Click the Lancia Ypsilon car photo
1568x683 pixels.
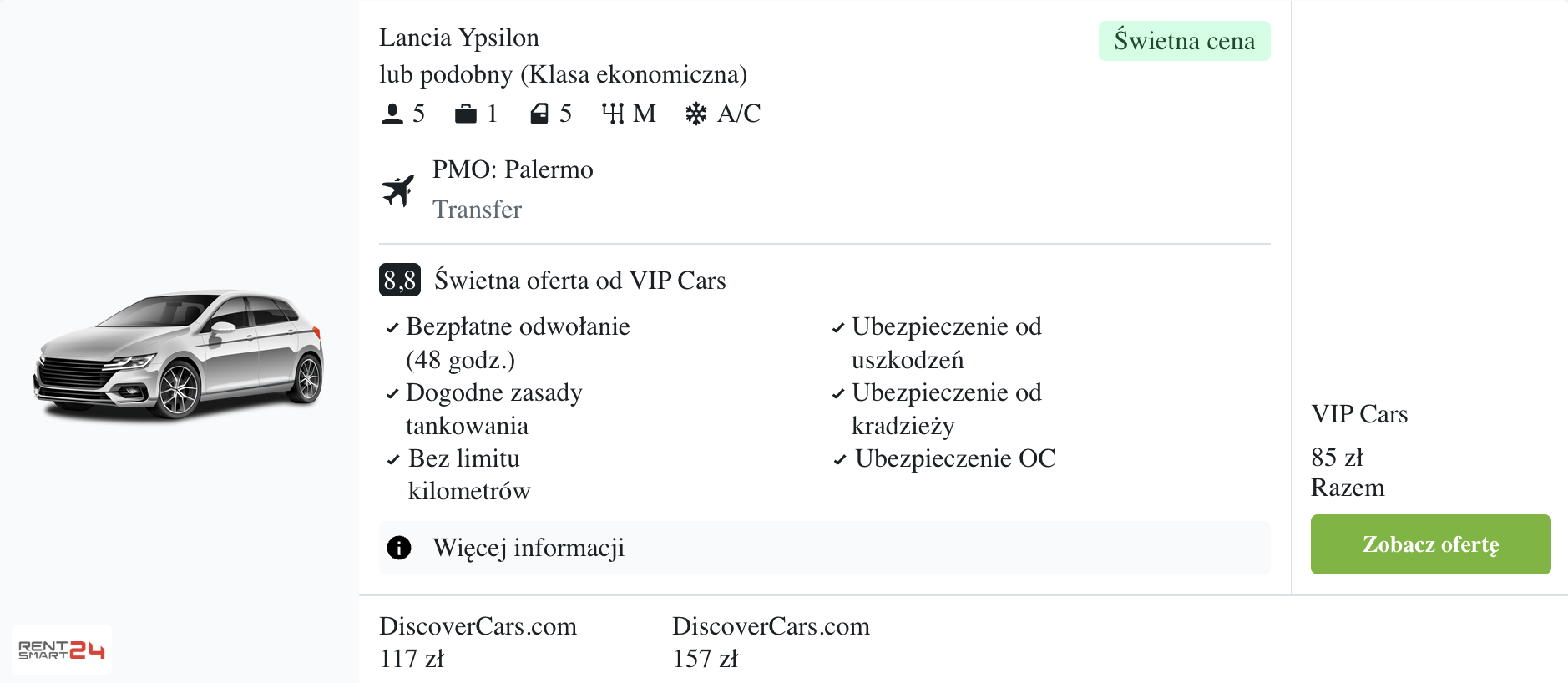point(180,351)
